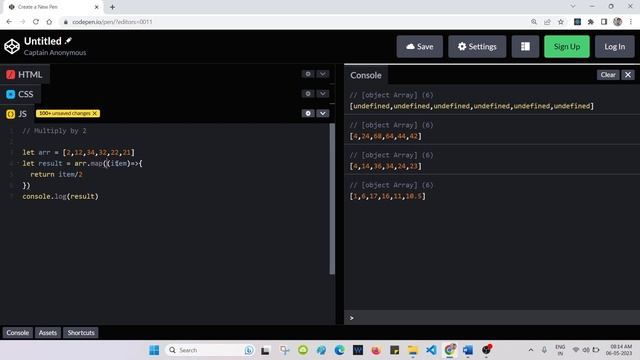This screenshot has height=360, width=640.
Task: Share this page icon
Action: (547, 22)
